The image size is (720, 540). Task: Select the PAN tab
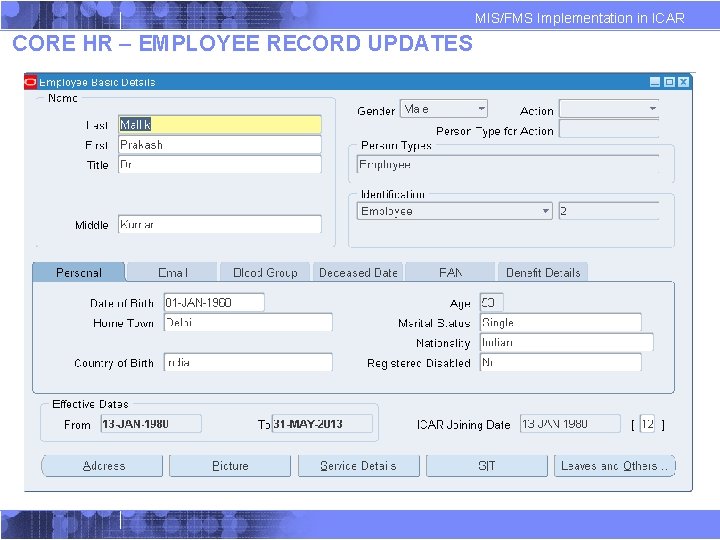tap(450, 273)
